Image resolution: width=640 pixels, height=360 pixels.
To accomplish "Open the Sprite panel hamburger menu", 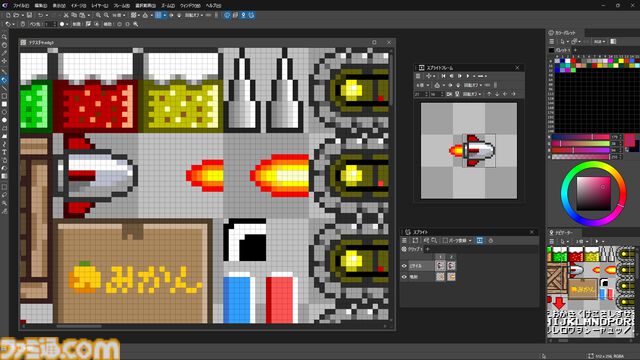I will 404,240.
